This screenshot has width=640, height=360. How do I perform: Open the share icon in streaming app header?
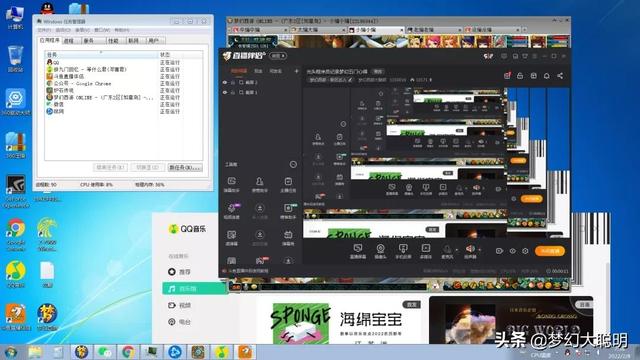tap(560, 76)
